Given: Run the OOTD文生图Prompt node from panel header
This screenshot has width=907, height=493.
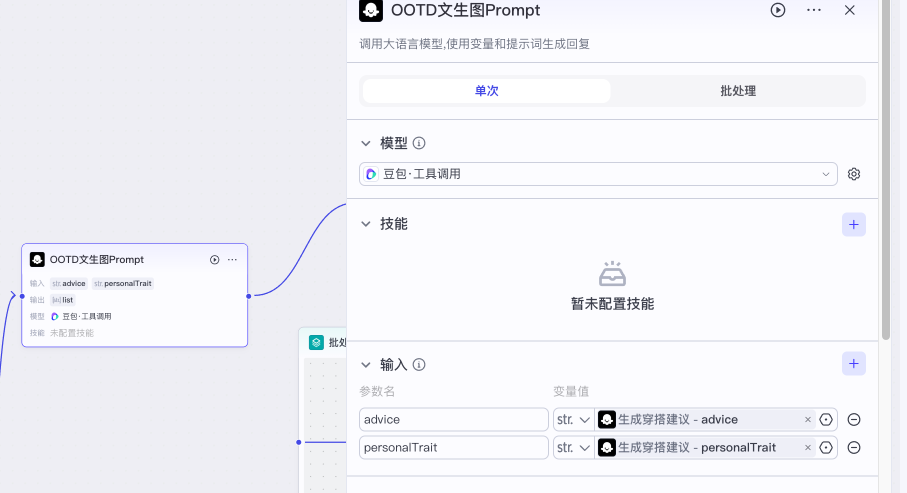Looking at the screenshot, I should (x=778, y=10).
